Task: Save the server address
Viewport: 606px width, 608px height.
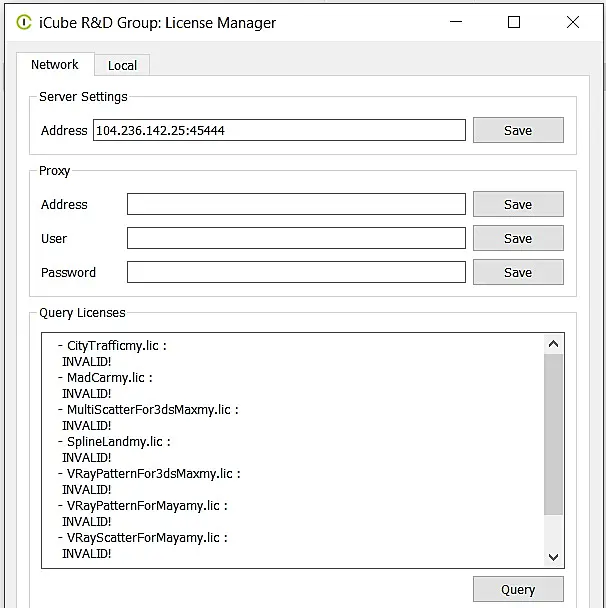Action: pos(518,130)
